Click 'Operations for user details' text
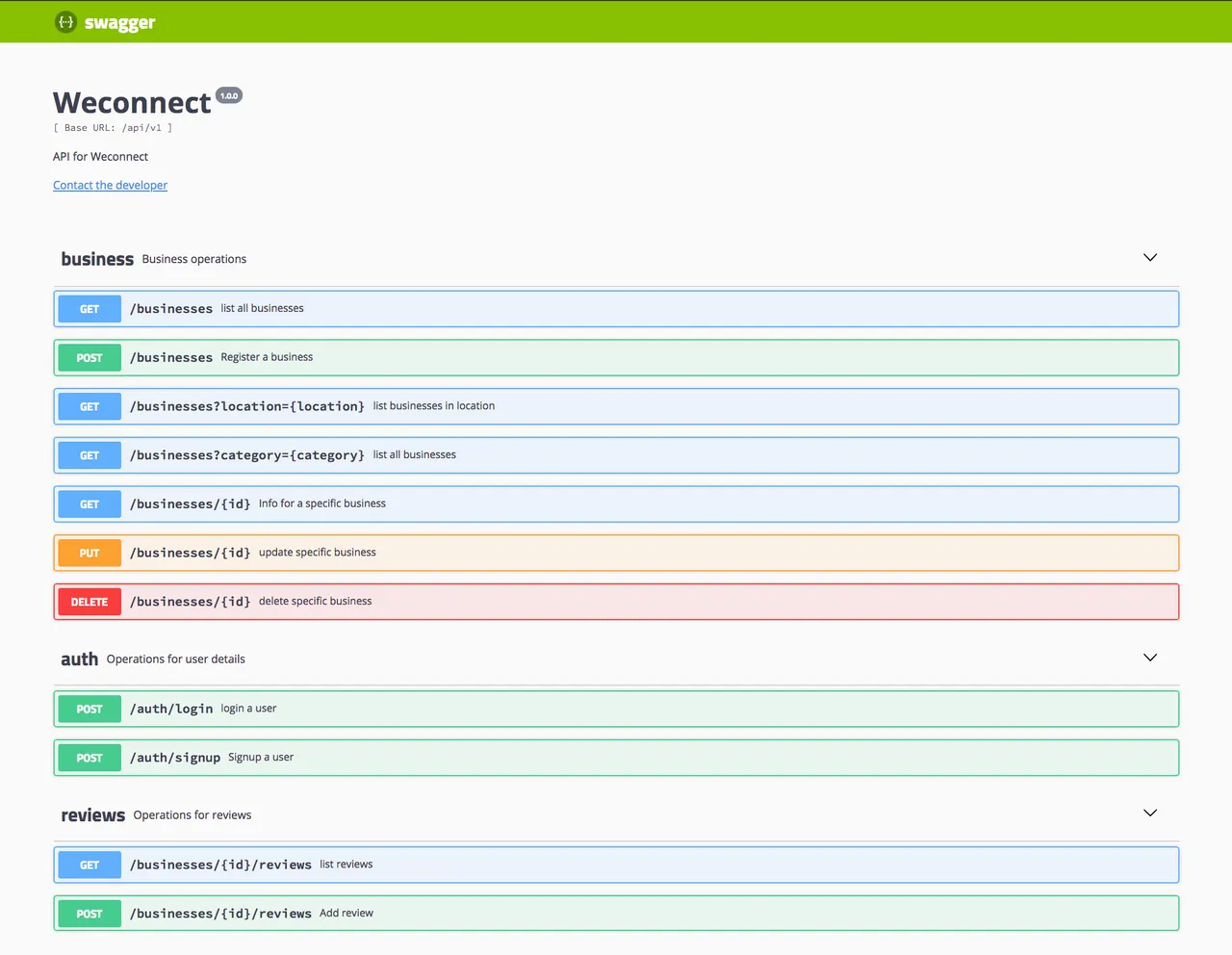Image resolution: width=1232 pixels, height=955 pixels. coord(176,659)
